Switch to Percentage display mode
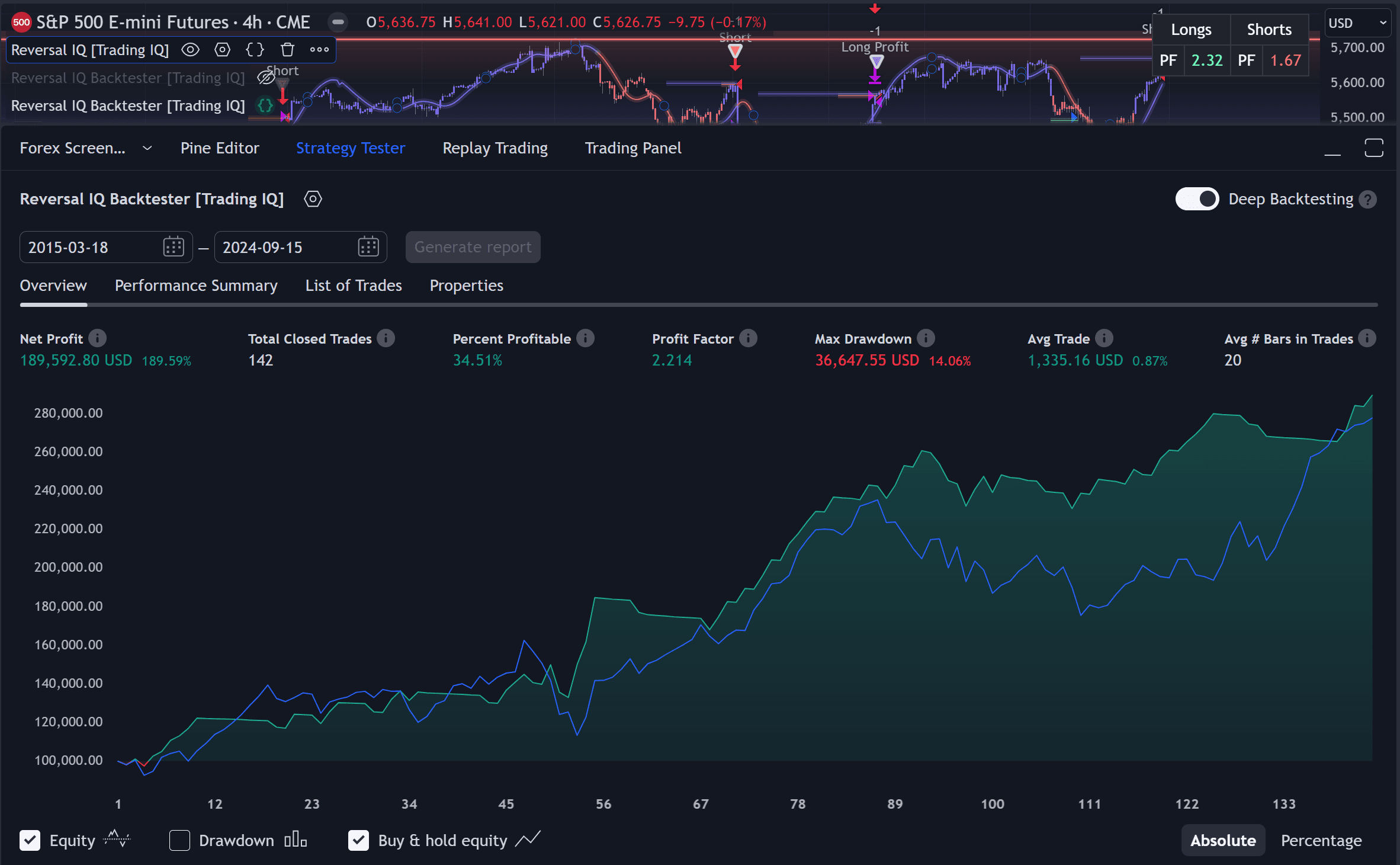This screenshot has width=1400, height=865. 1321,840
